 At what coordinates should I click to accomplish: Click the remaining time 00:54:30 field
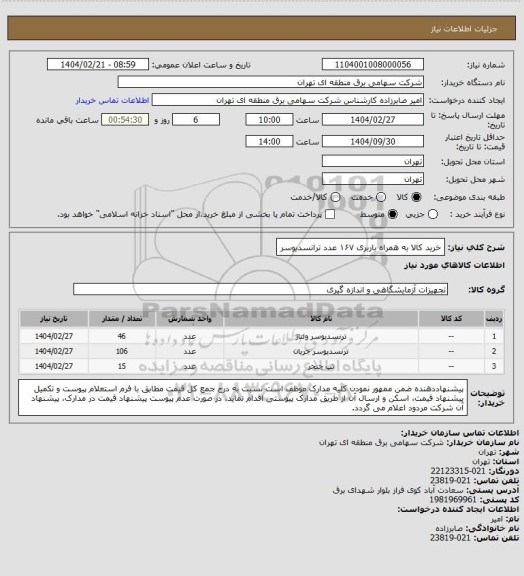(x=125, y=120)
